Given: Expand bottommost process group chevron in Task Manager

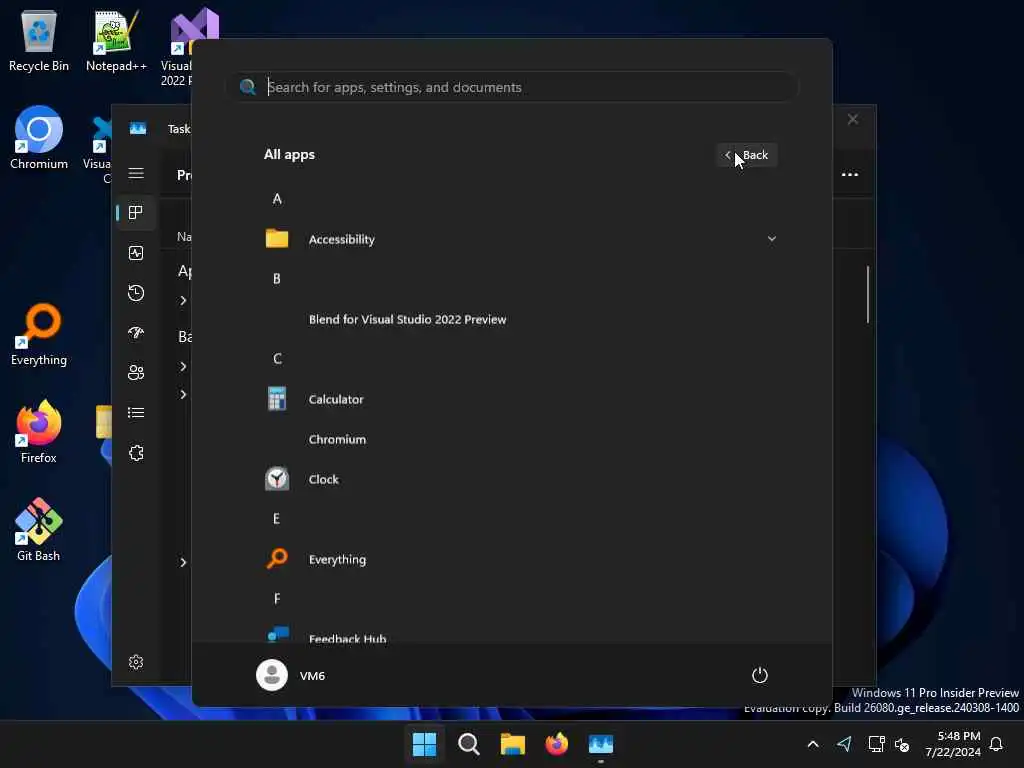Looking at the screenshot, I should coord(184,562).
